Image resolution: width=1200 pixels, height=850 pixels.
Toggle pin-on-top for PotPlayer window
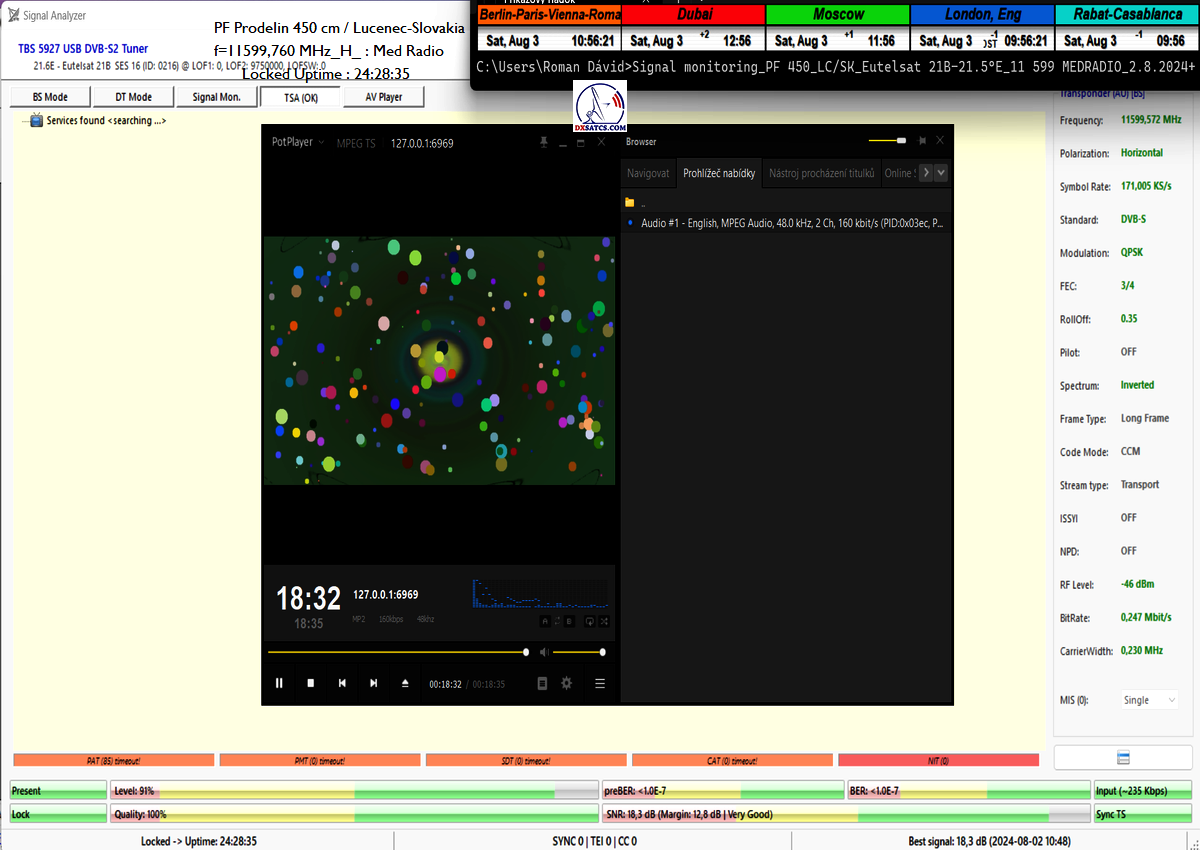543,142
